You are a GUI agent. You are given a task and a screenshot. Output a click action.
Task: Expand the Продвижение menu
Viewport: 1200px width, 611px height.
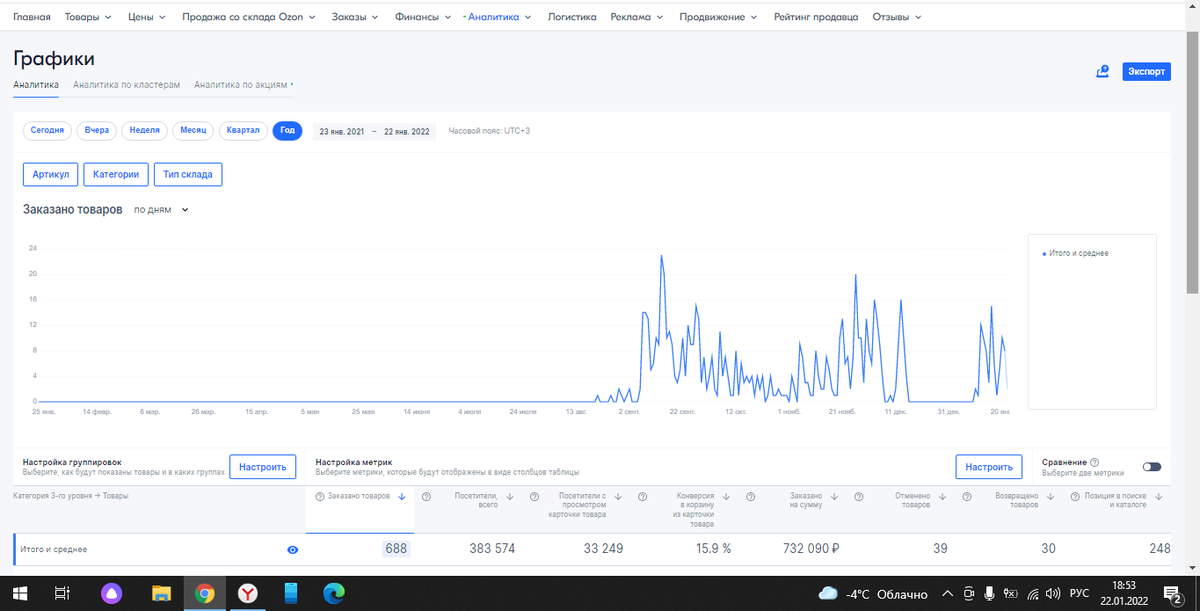pyautogui.click(x=718, y=17)
